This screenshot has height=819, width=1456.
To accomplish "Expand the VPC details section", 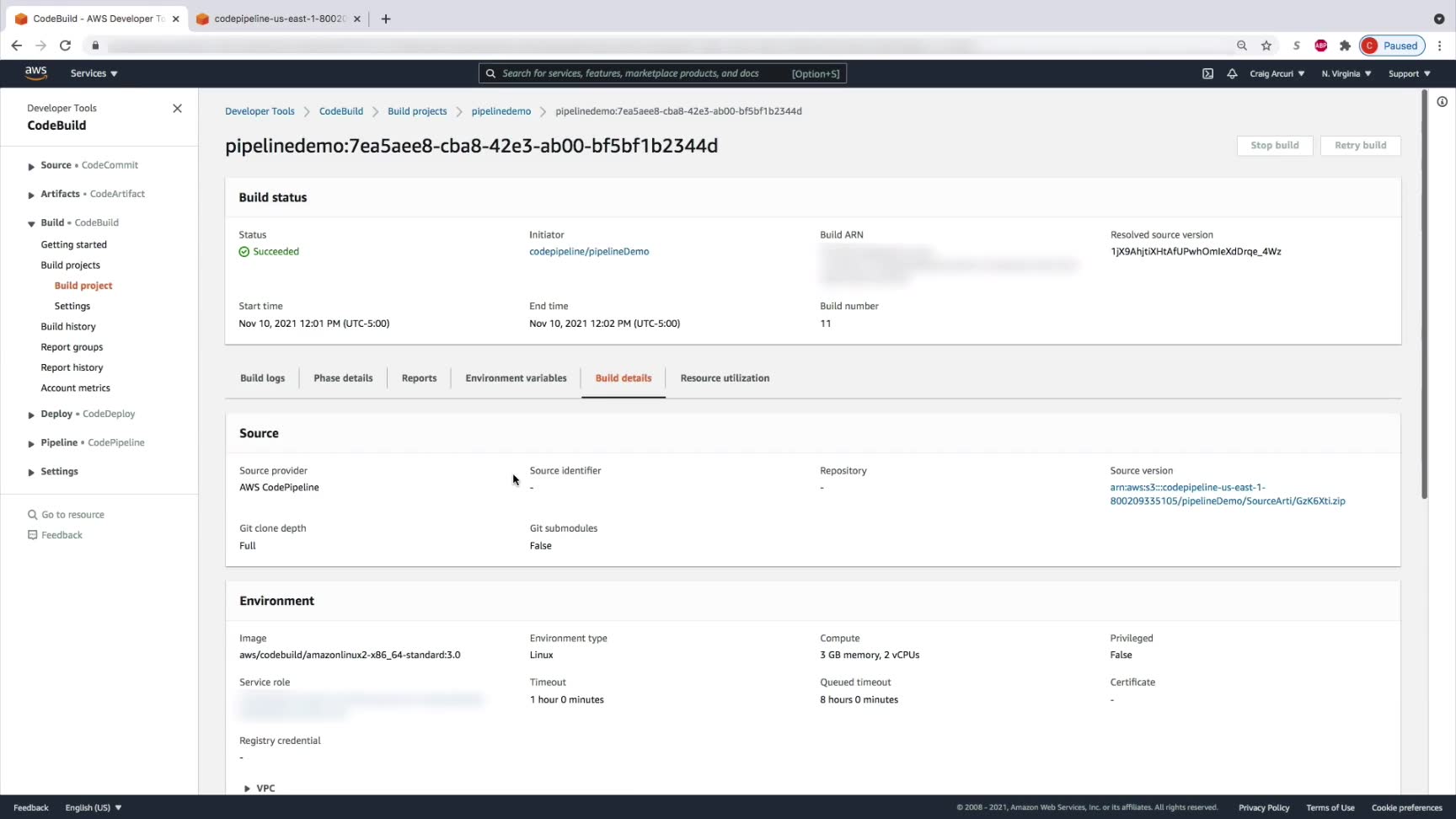I will [247, 789].
